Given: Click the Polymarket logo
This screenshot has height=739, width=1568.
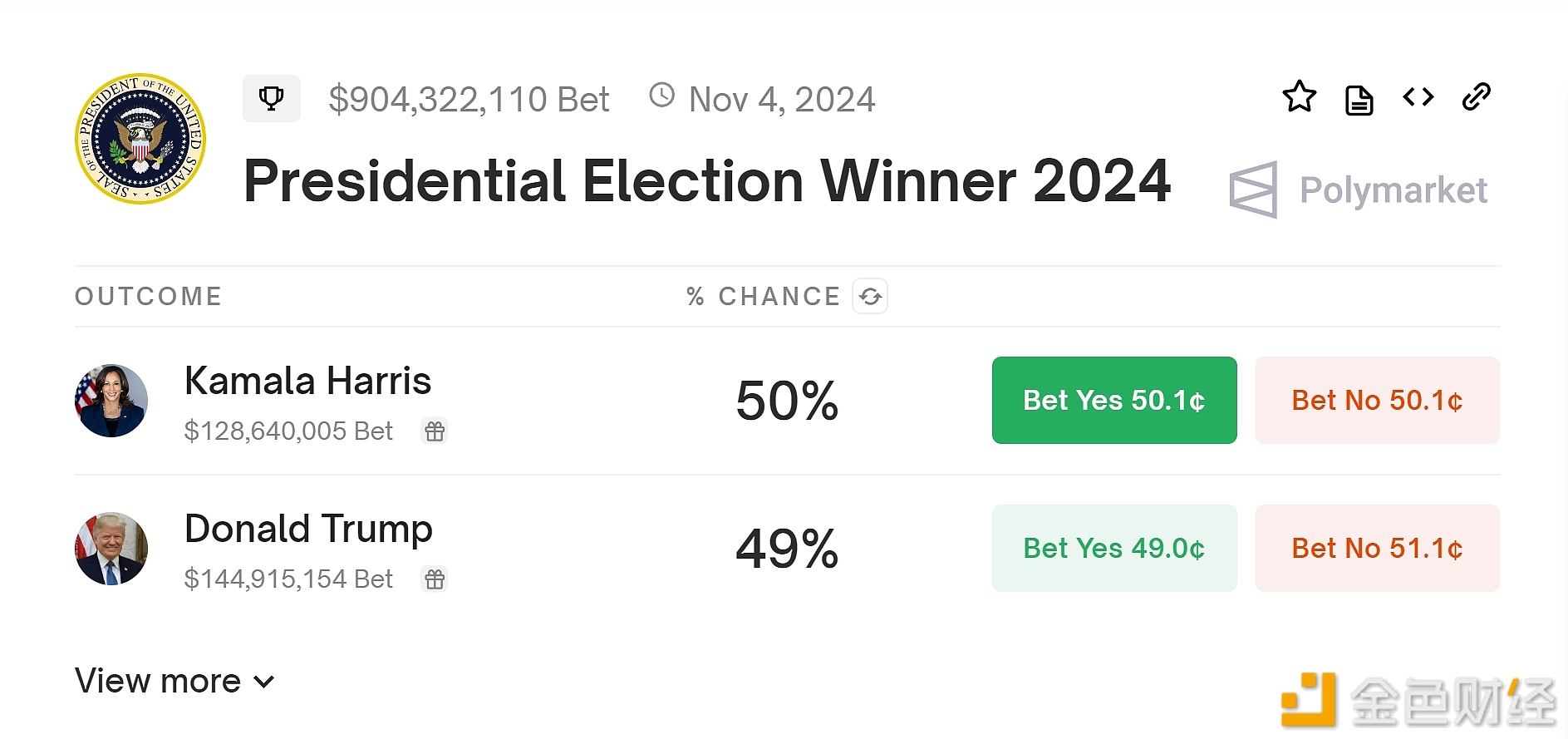Looking at the screenshot, I should [x=1359, y=190].
